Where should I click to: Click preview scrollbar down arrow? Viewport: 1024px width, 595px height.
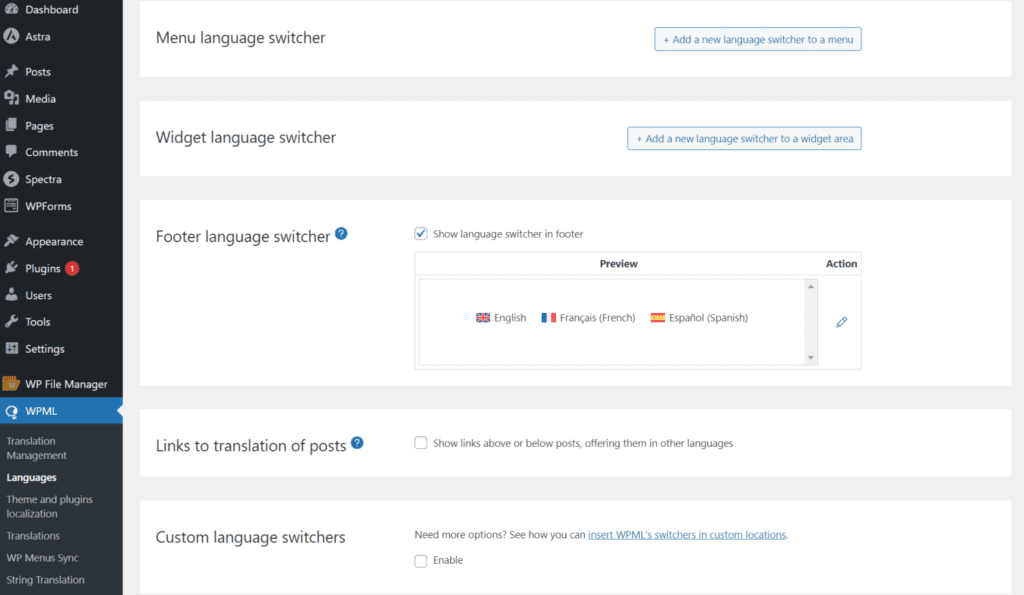(810, 357)
